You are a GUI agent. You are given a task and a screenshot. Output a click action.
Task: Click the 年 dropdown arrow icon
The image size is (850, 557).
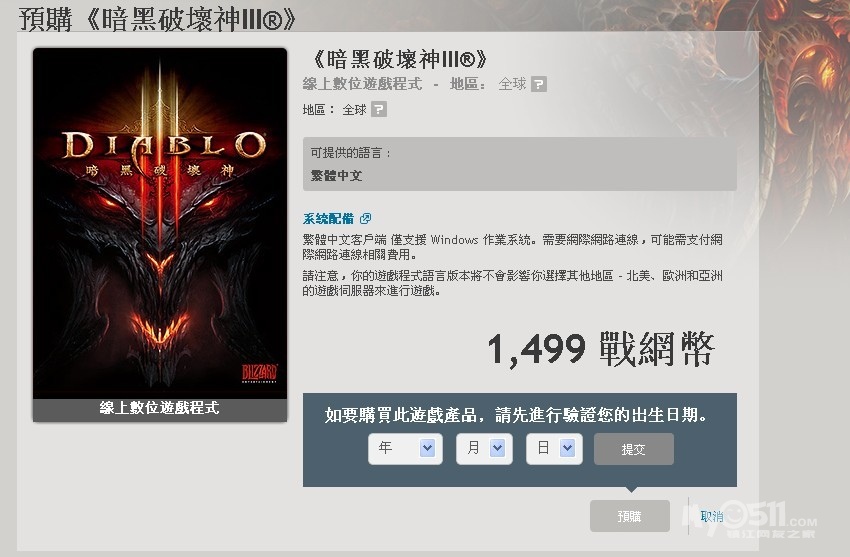point(427,448)
